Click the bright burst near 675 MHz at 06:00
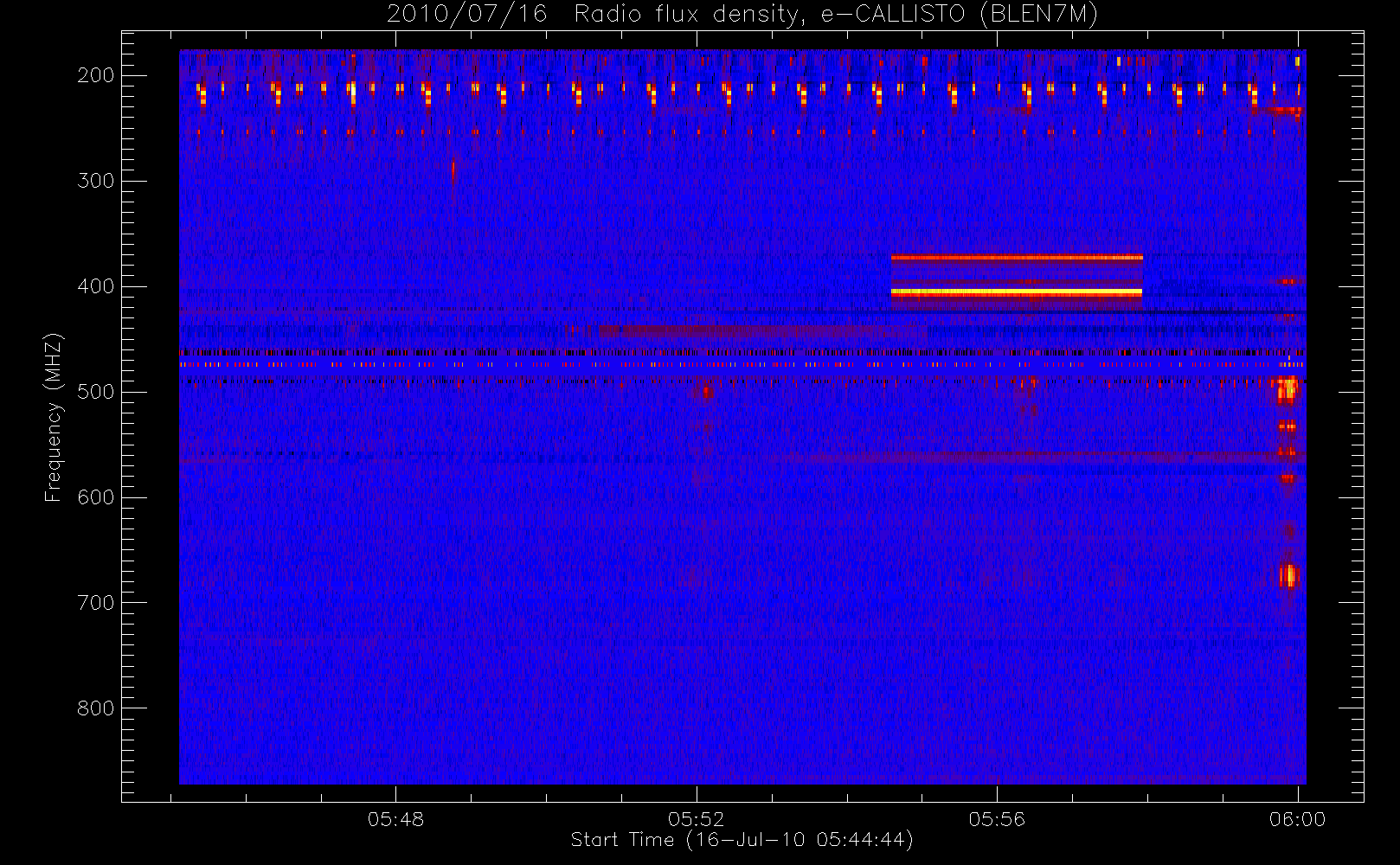 pyautogui.click(x=1289, y=575)
